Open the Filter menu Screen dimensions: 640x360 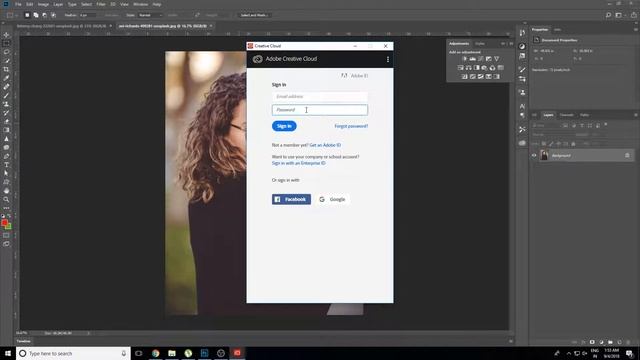[x=101, y=4]
